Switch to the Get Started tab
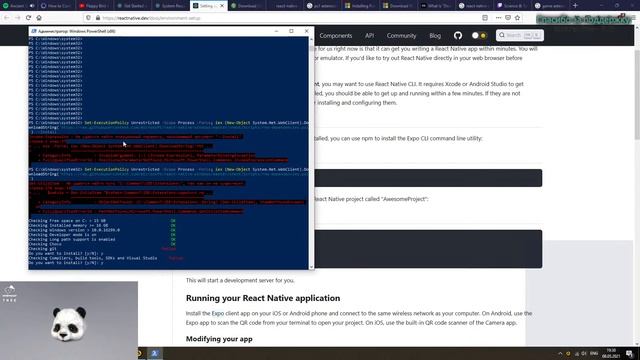Viewport: 640px width, 360px height. click(x=132, y=6)
